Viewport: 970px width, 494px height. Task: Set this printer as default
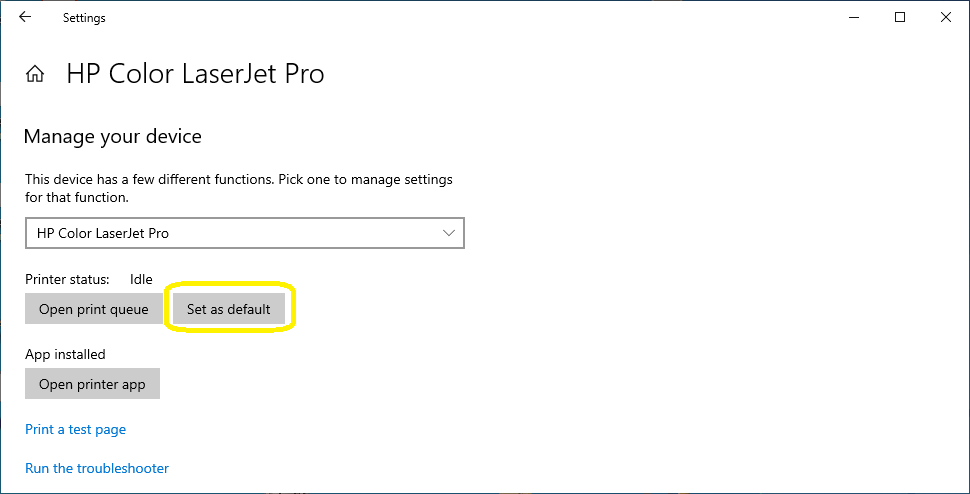[229, 309]
